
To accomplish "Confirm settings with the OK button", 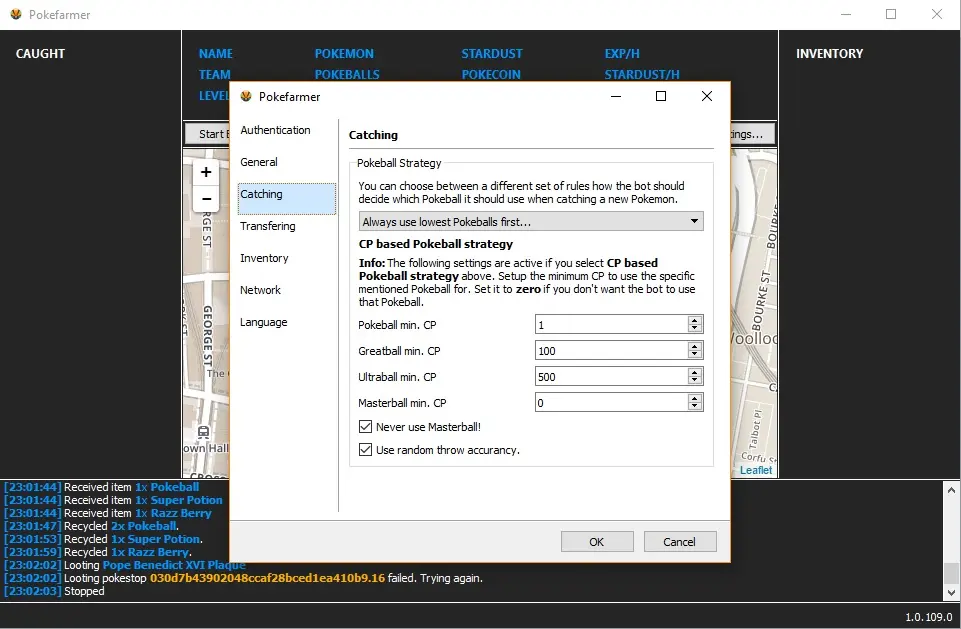I will click(x=597, y=542).
